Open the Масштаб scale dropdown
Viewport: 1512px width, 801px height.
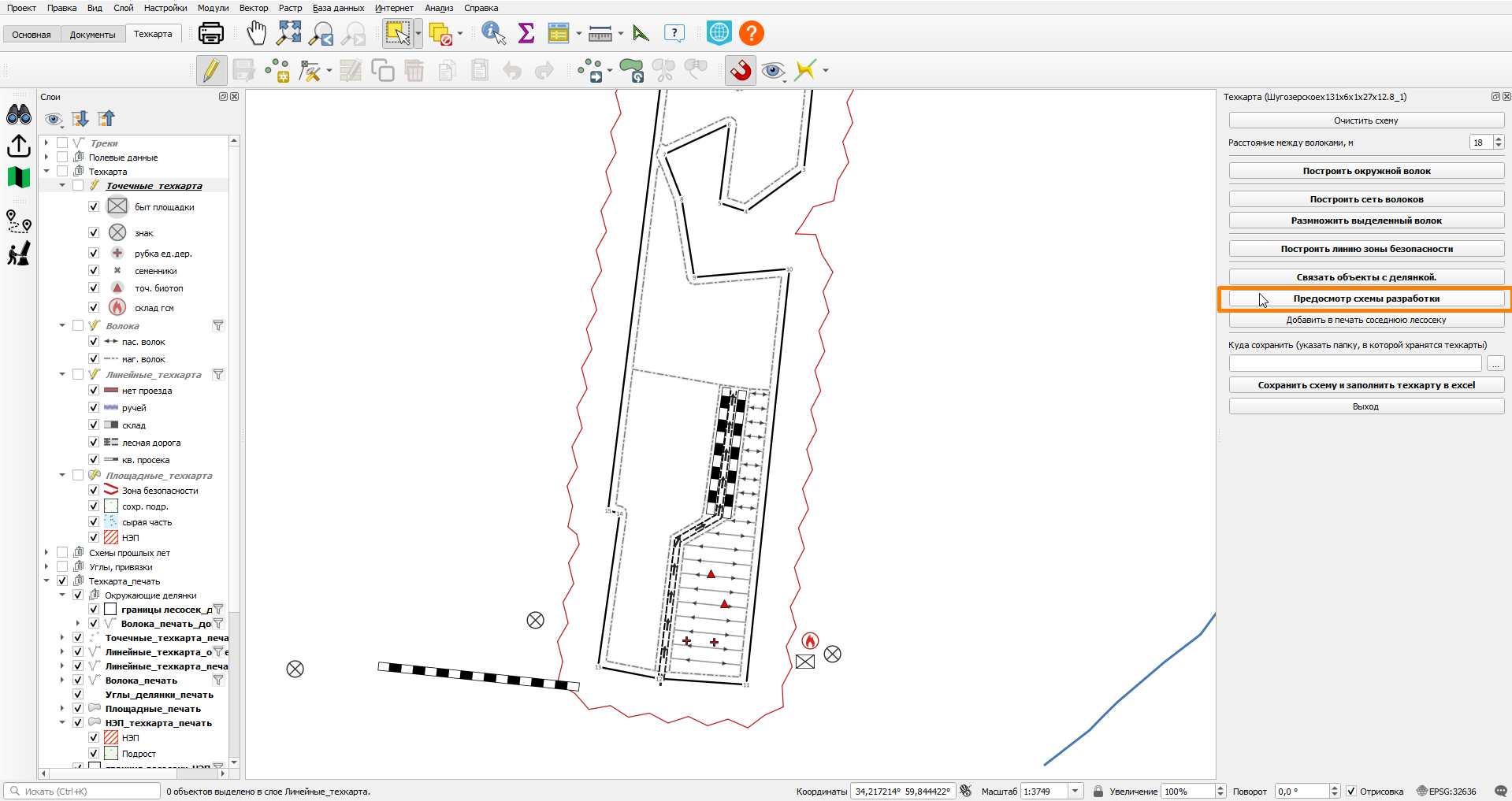click(x=1075, y=792)
